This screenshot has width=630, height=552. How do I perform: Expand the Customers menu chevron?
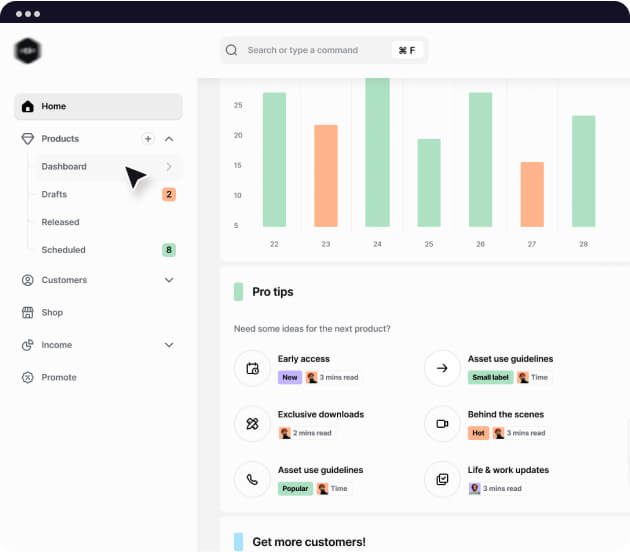[x=169, y=280]
